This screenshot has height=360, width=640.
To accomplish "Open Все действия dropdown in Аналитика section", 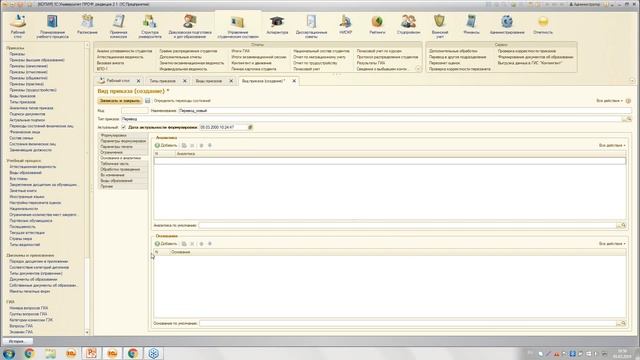I will coord(612,145).
